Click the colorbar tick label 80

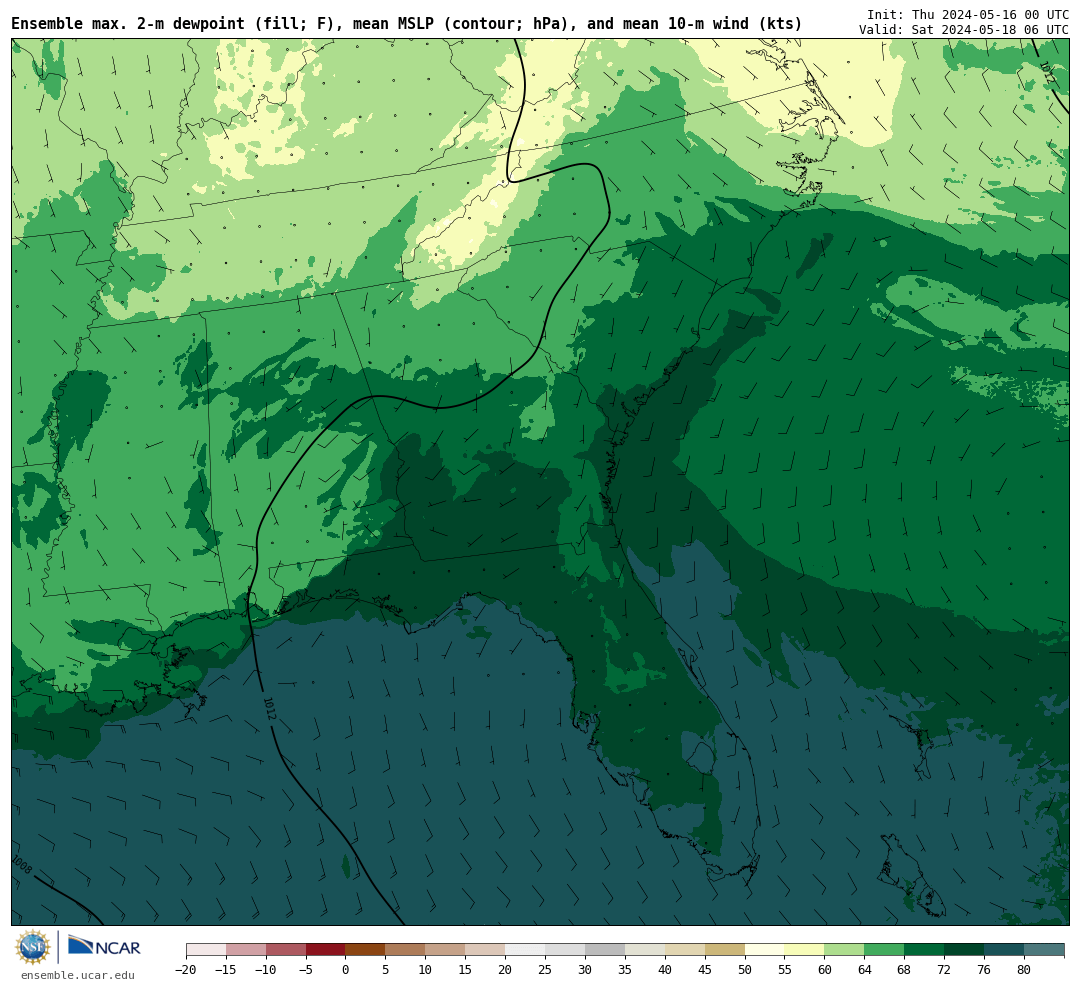point(1024,969)
